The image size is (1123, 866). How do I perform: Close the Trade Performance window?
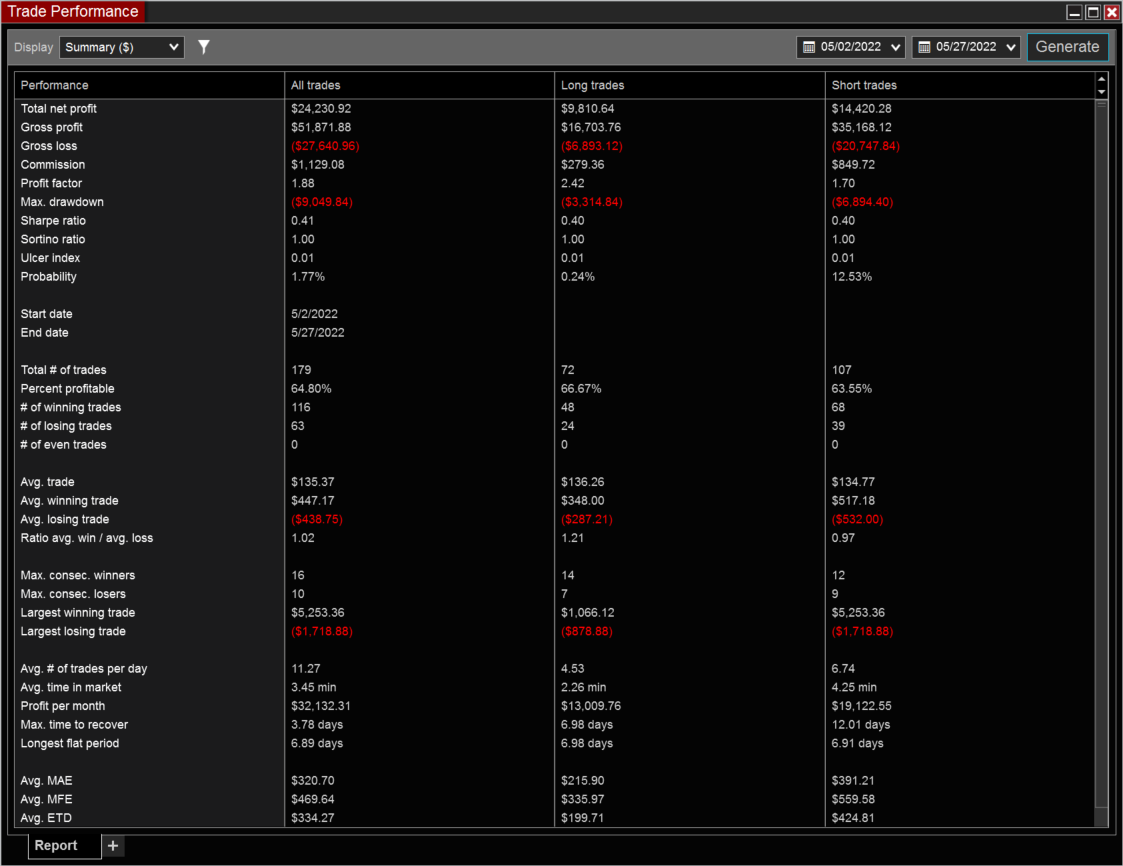1112,12
